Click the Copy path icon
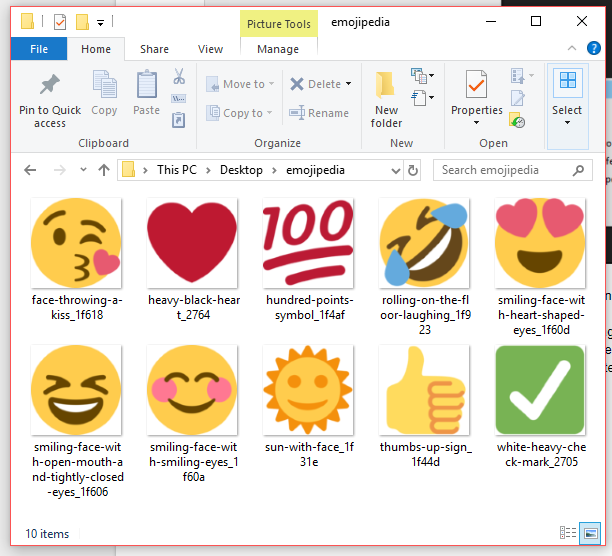The image size is (612, 556). pos(178,98)
